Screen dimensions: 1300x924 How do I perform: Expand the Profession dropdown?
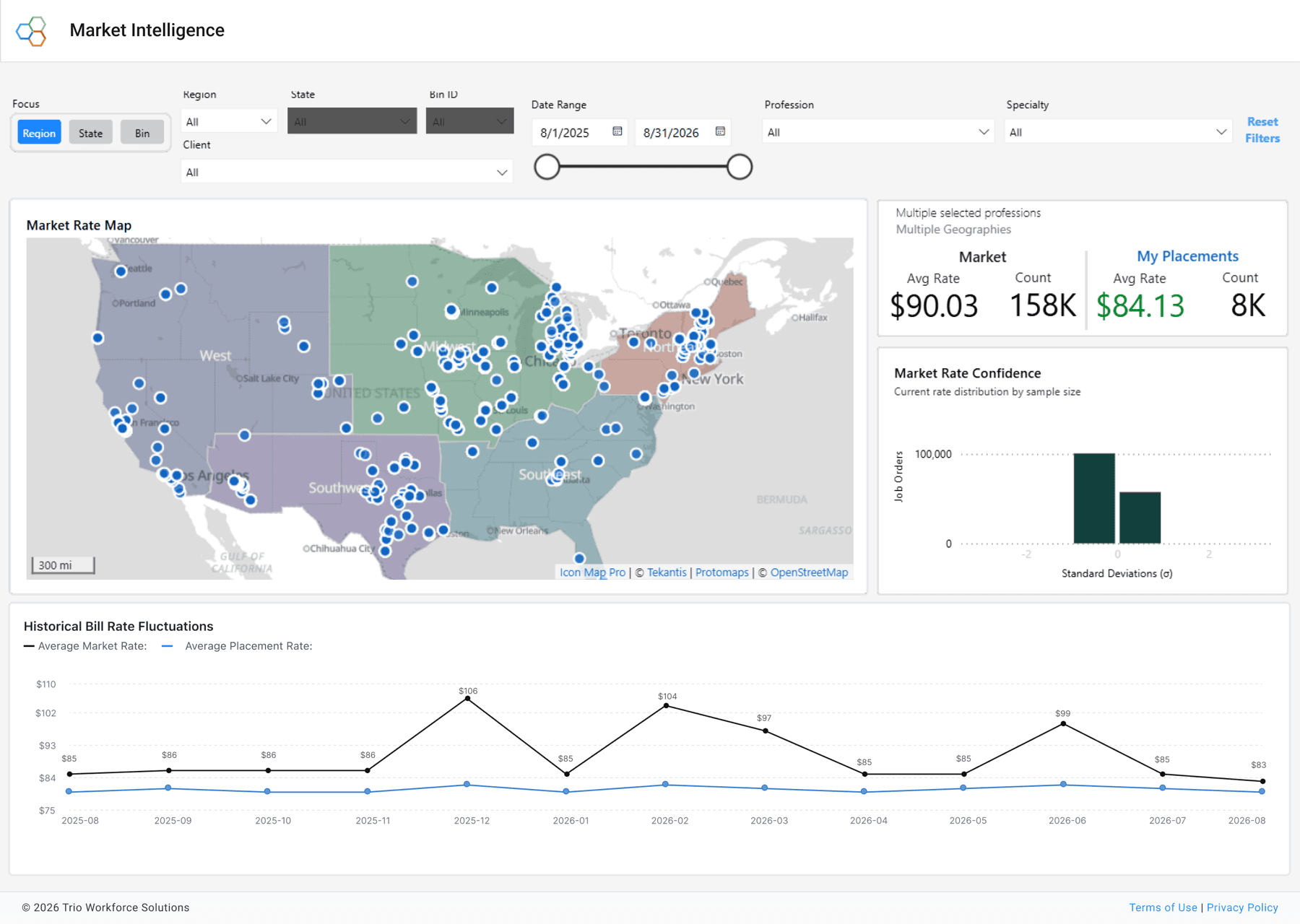[x=878, y=132]
